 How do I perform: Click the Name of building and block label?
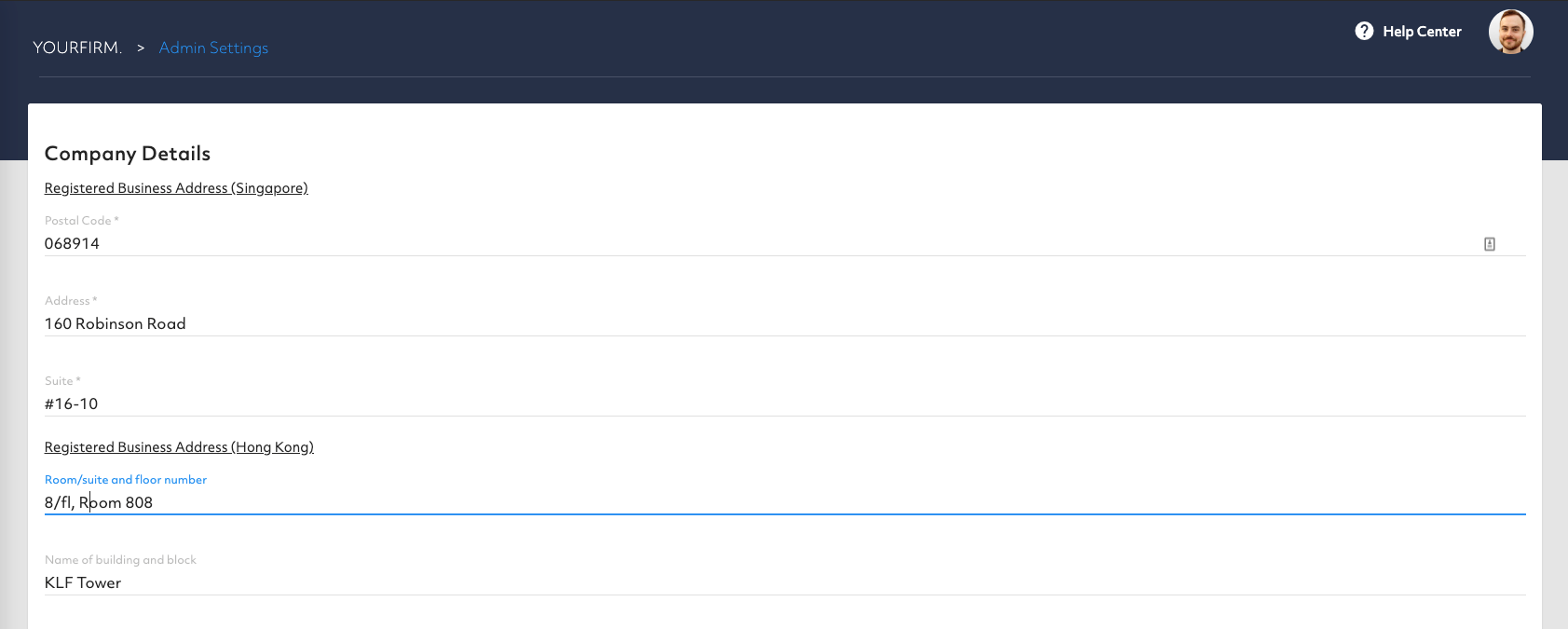[120, 560]
